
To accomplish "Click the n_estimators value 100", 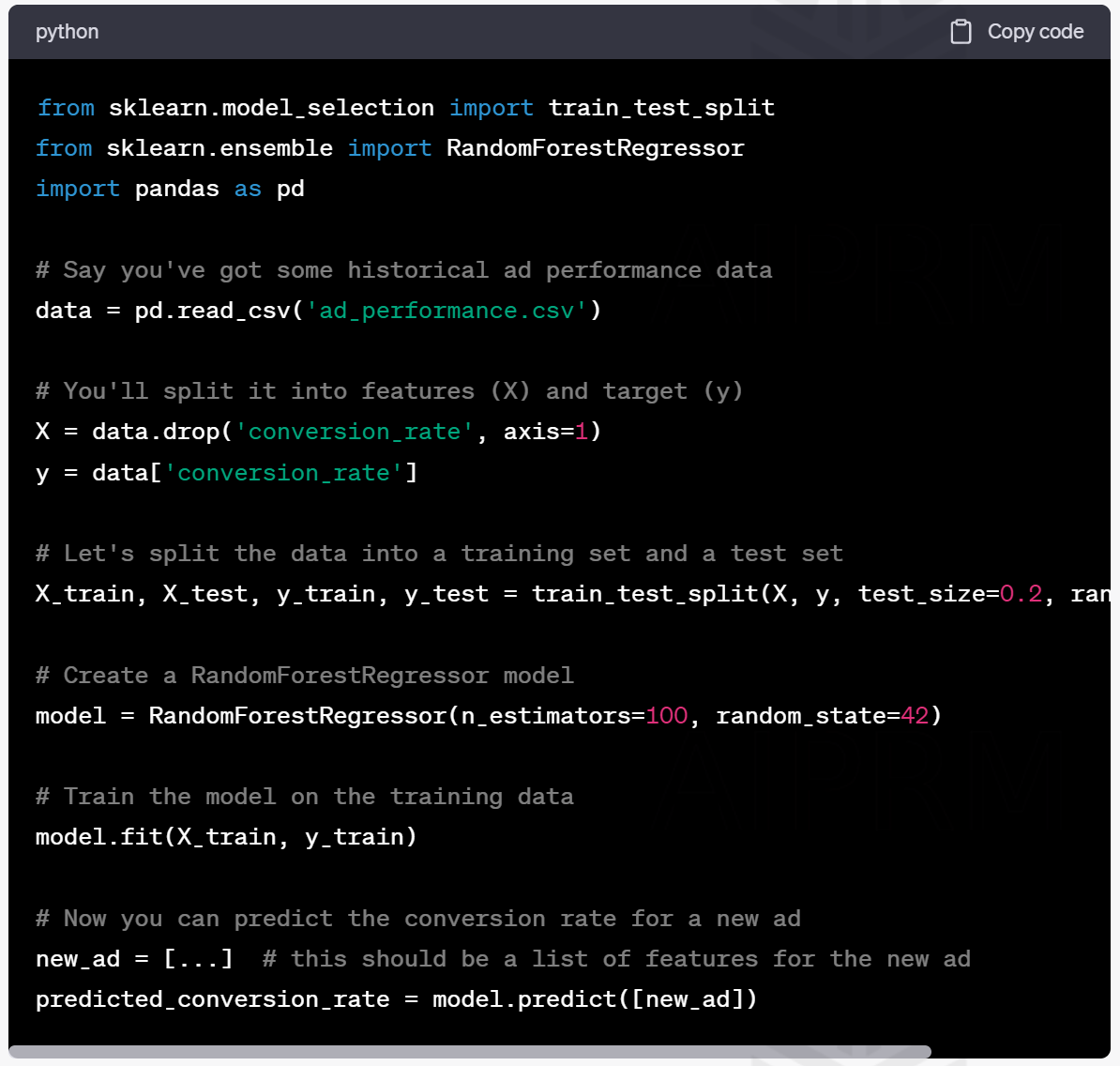I will (666, 716).
